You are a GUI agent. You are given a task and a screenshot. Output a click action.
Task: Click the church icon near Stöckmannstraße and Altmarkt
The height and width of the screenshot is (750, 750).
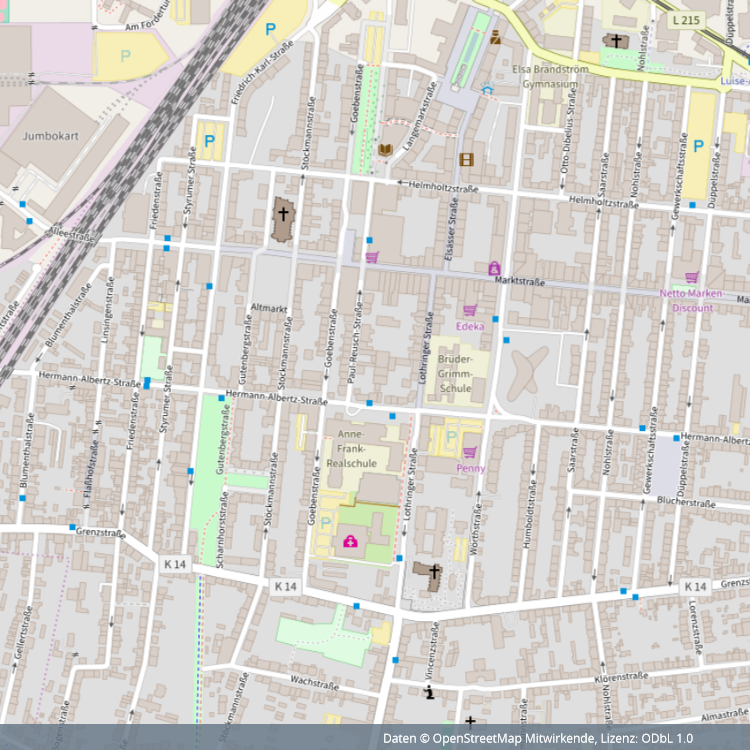283,213
